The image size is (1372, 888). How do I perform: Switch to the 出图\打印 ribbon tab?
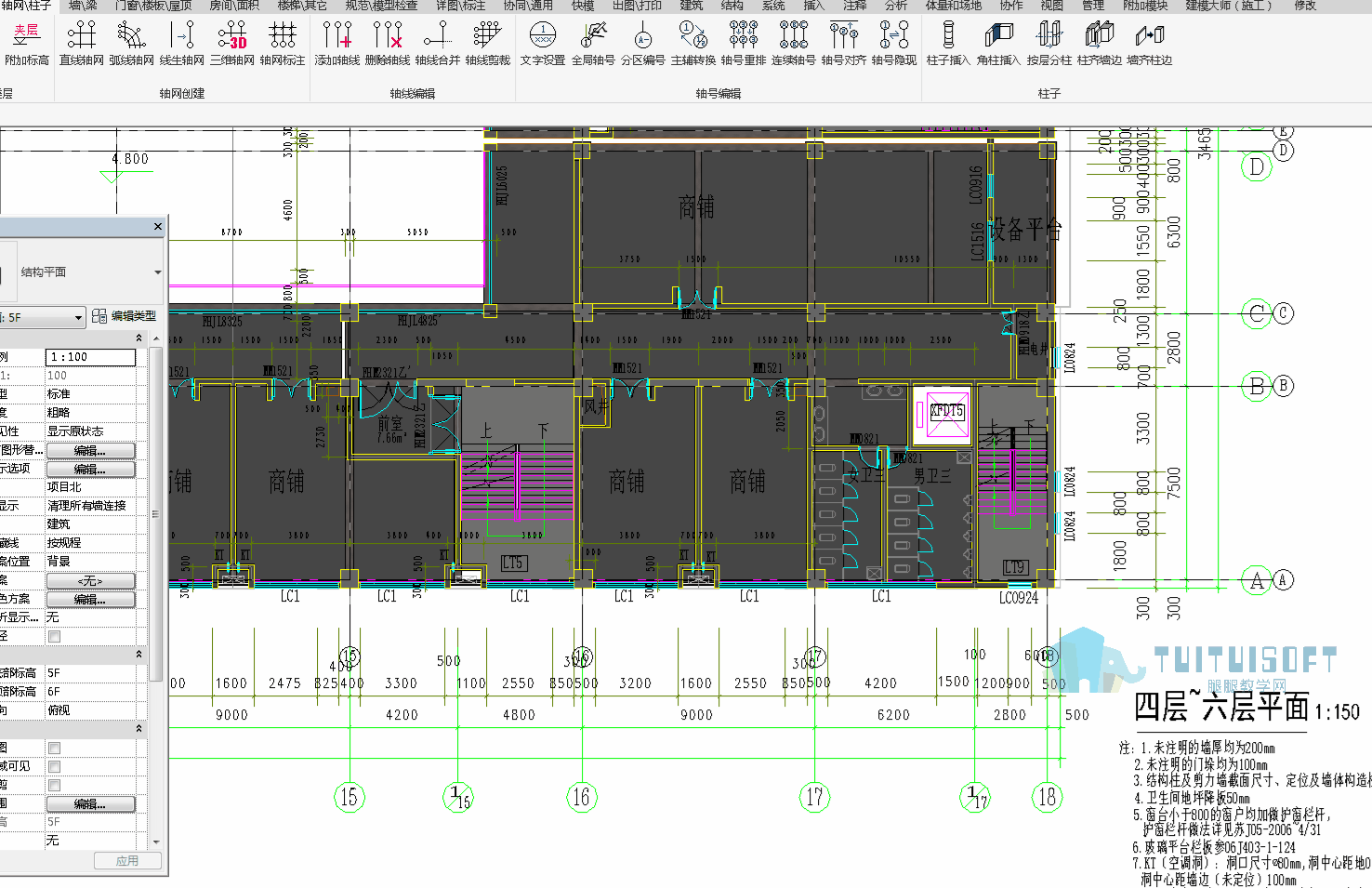point(637,6)
